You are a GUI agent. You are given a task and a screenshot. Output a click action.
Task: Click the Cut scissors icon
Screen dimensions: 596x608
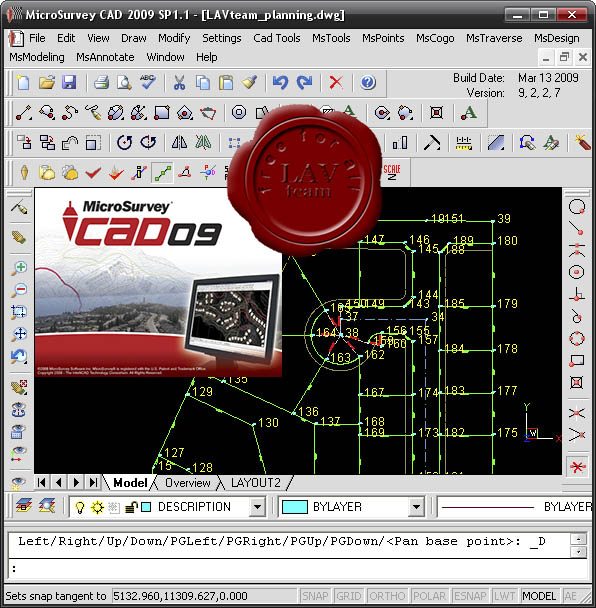179,83
